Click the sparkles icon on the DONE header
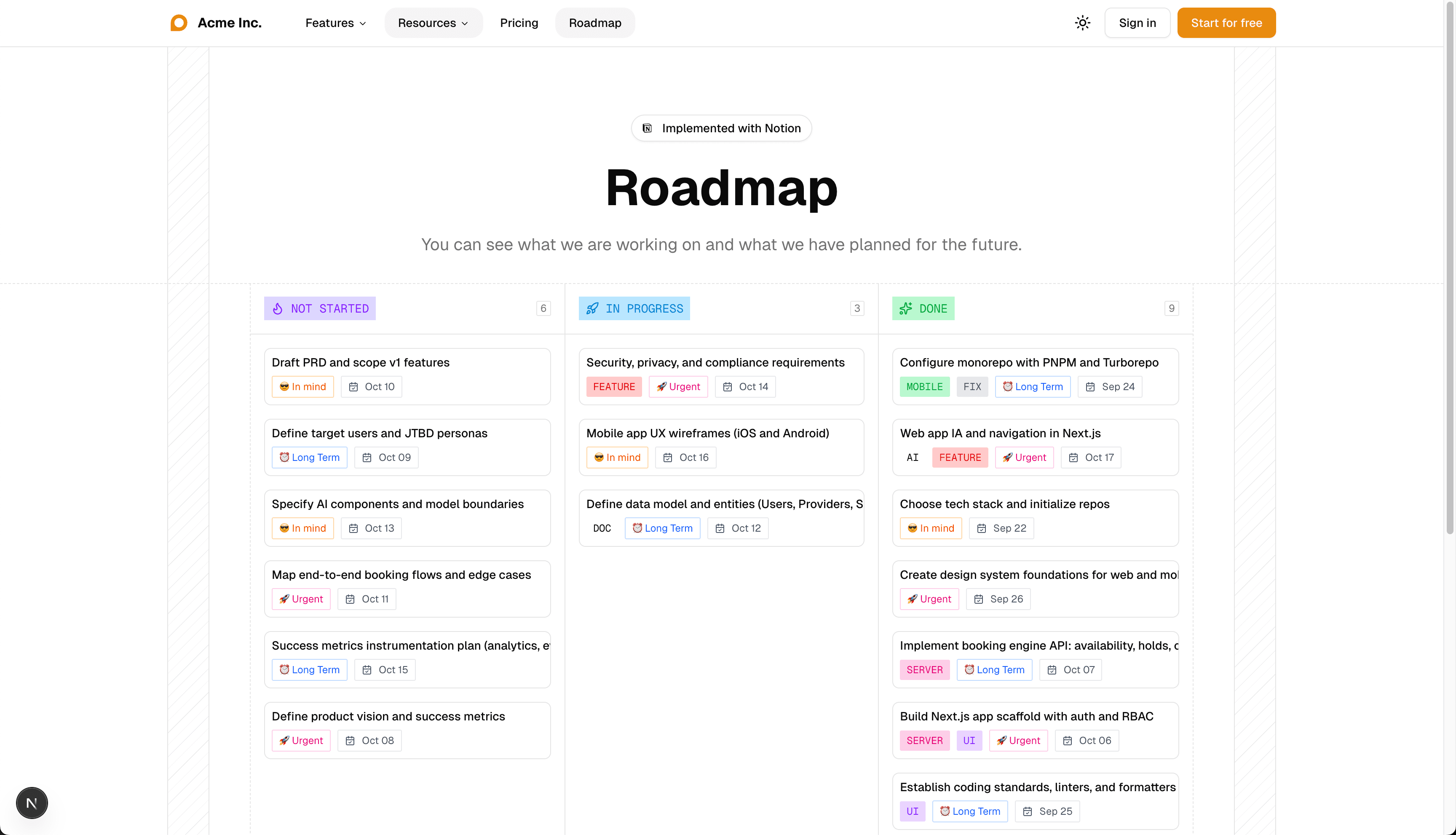Image resolution: width=1456 pixels, height=835 pixels. pos(906,308)
